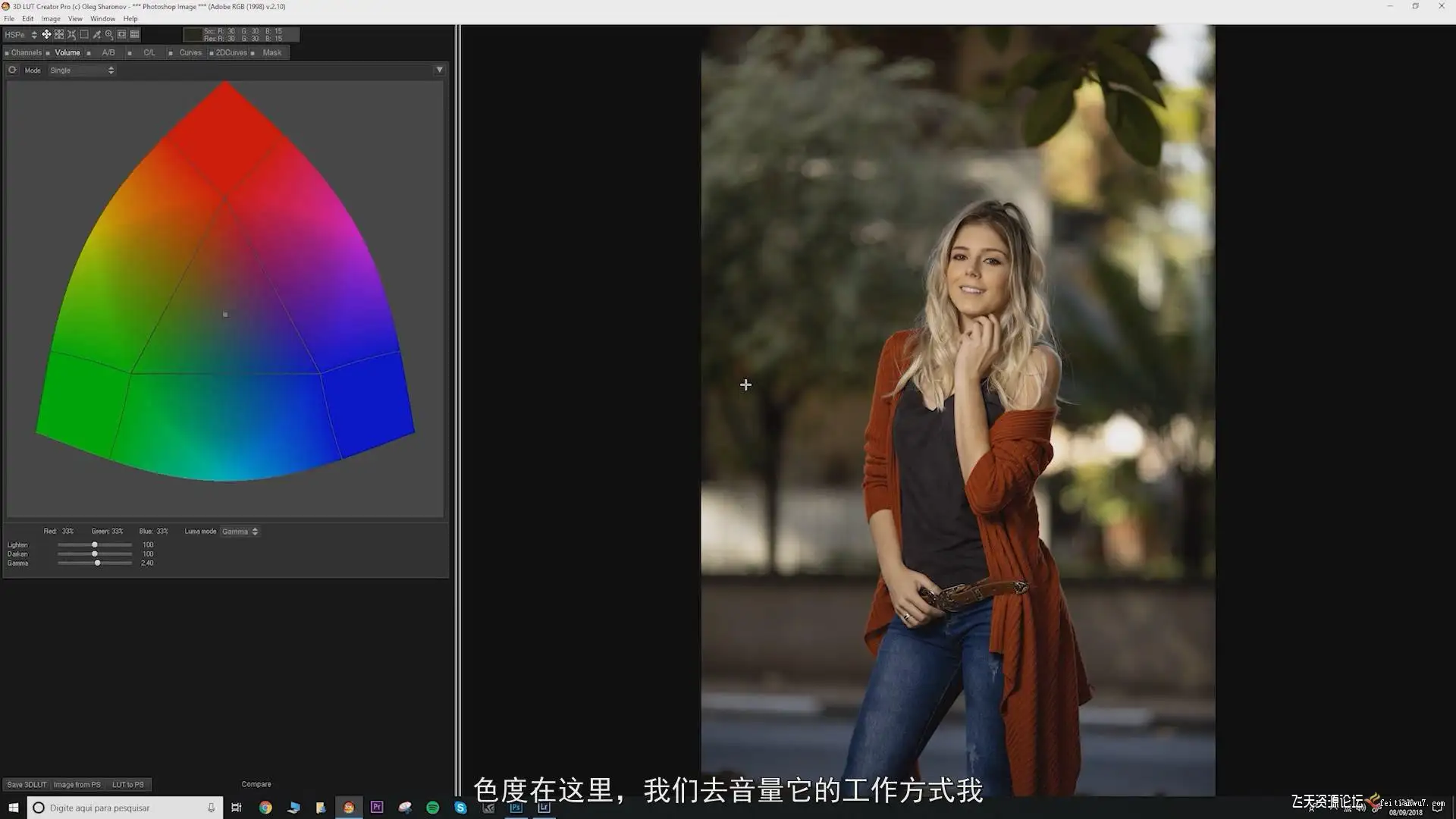This screenshot has height=819, width=1456.
Task: Click the LUT to PS button
Action: click(x=127, y=784)
